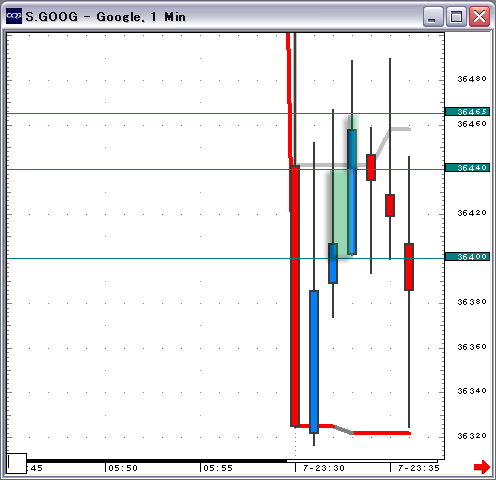Click the 7-23:35 time axis label
The height and width of the screenshot is (480, 496).
[x=419, y=468]
